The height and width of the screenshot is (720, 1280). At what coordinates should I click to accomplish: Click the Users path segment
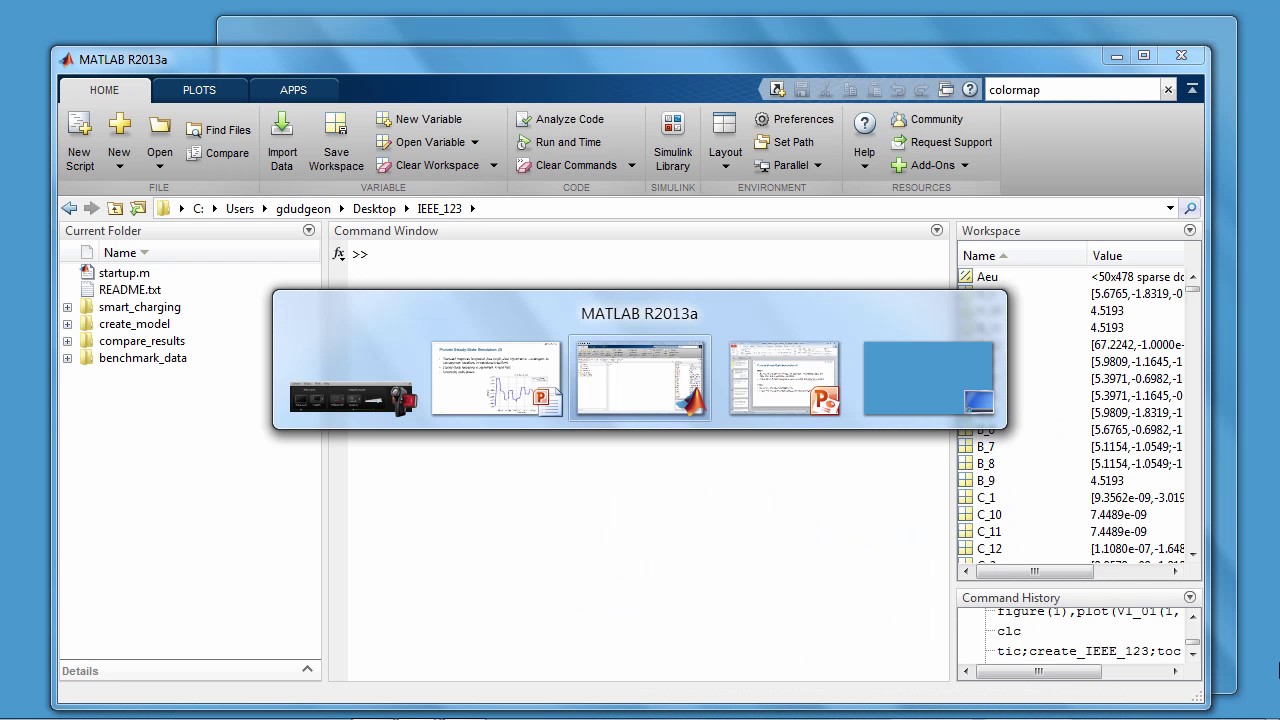tap(240, 208)
